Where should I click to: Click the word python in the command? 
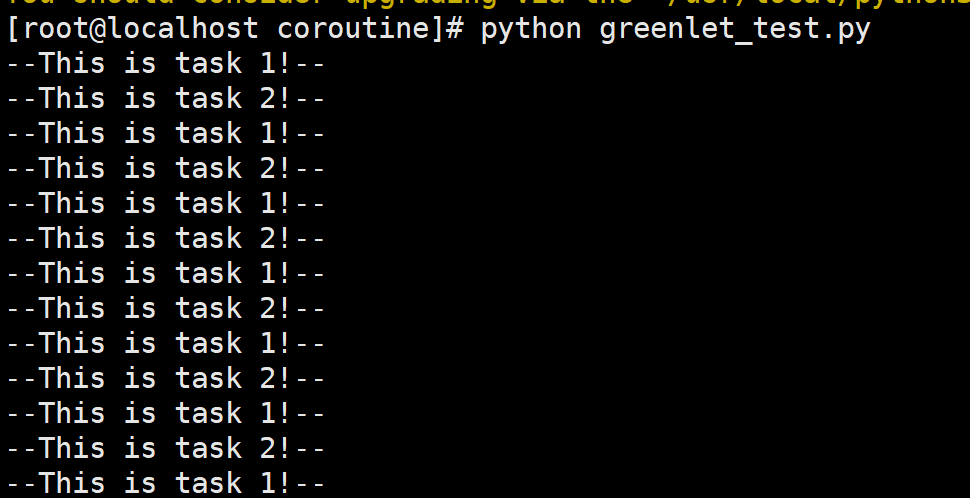point(531,31)
